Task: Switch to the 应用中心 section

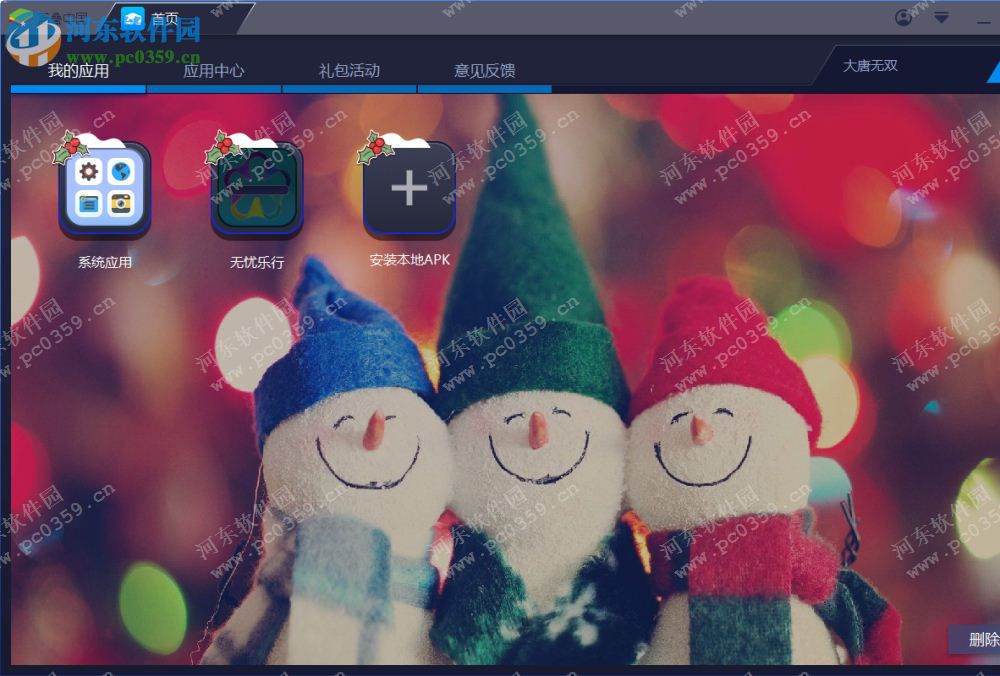Action: point(213,70)
